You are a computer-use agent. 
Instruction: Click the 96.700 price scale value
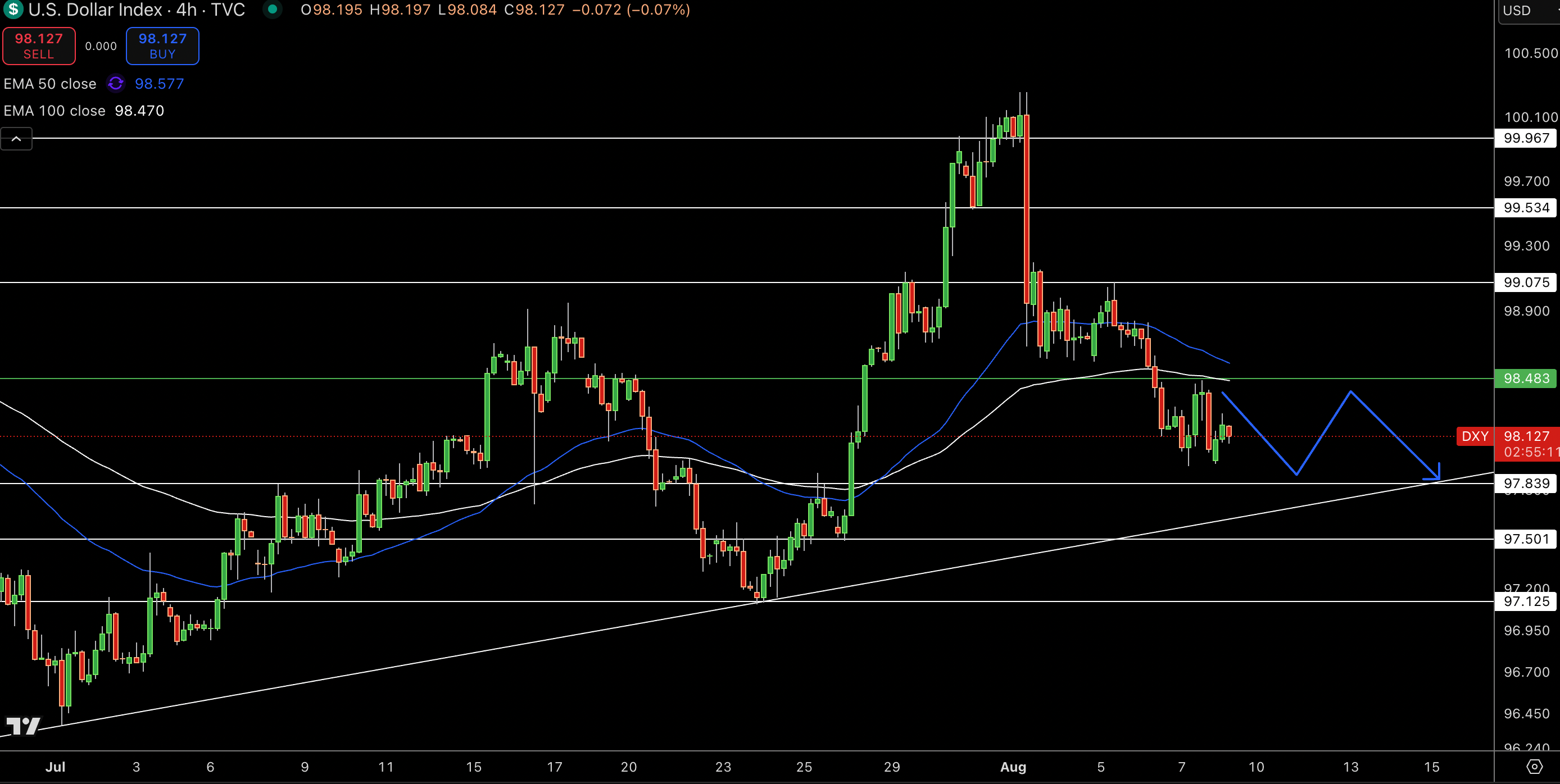click(1526, 672)
